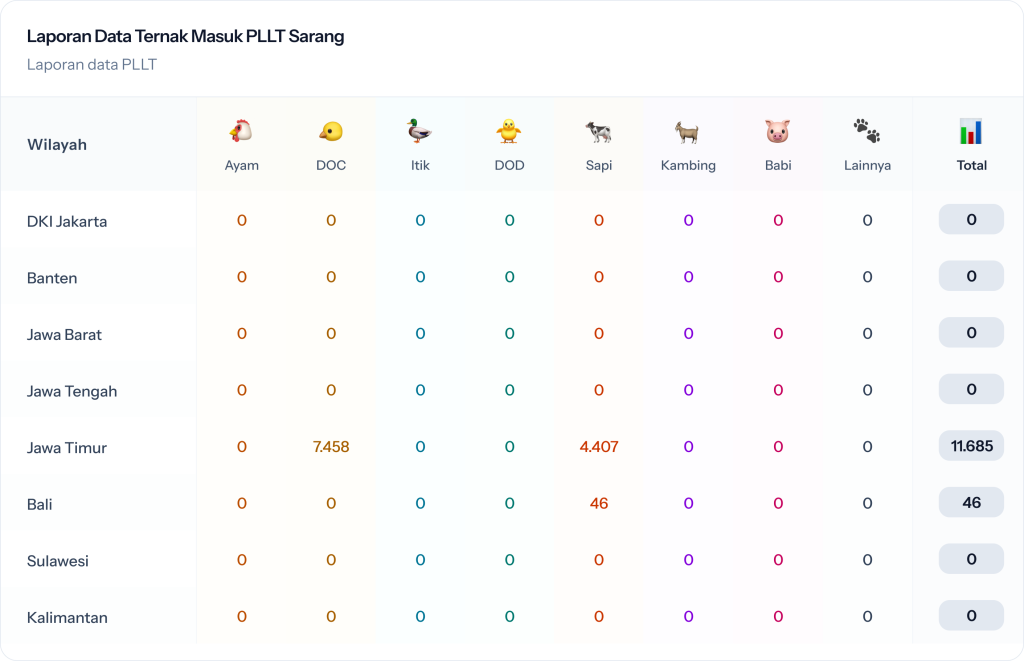Click the Bali total badge showing 46
Viewport: 1024px width, 661px height.
click(971, 503)
